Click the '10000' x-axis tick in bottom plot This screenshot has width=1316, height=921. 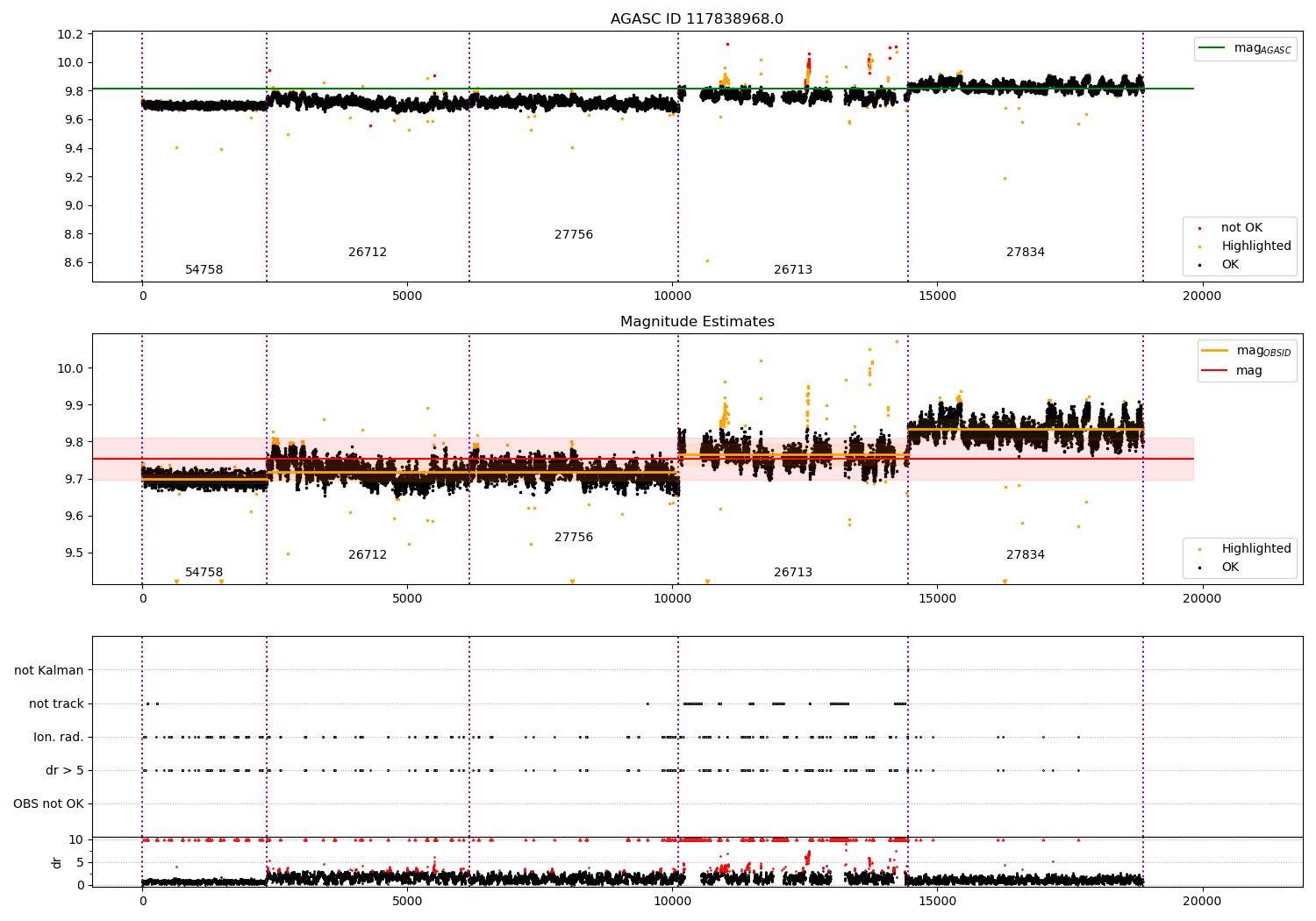click(672, 902)
